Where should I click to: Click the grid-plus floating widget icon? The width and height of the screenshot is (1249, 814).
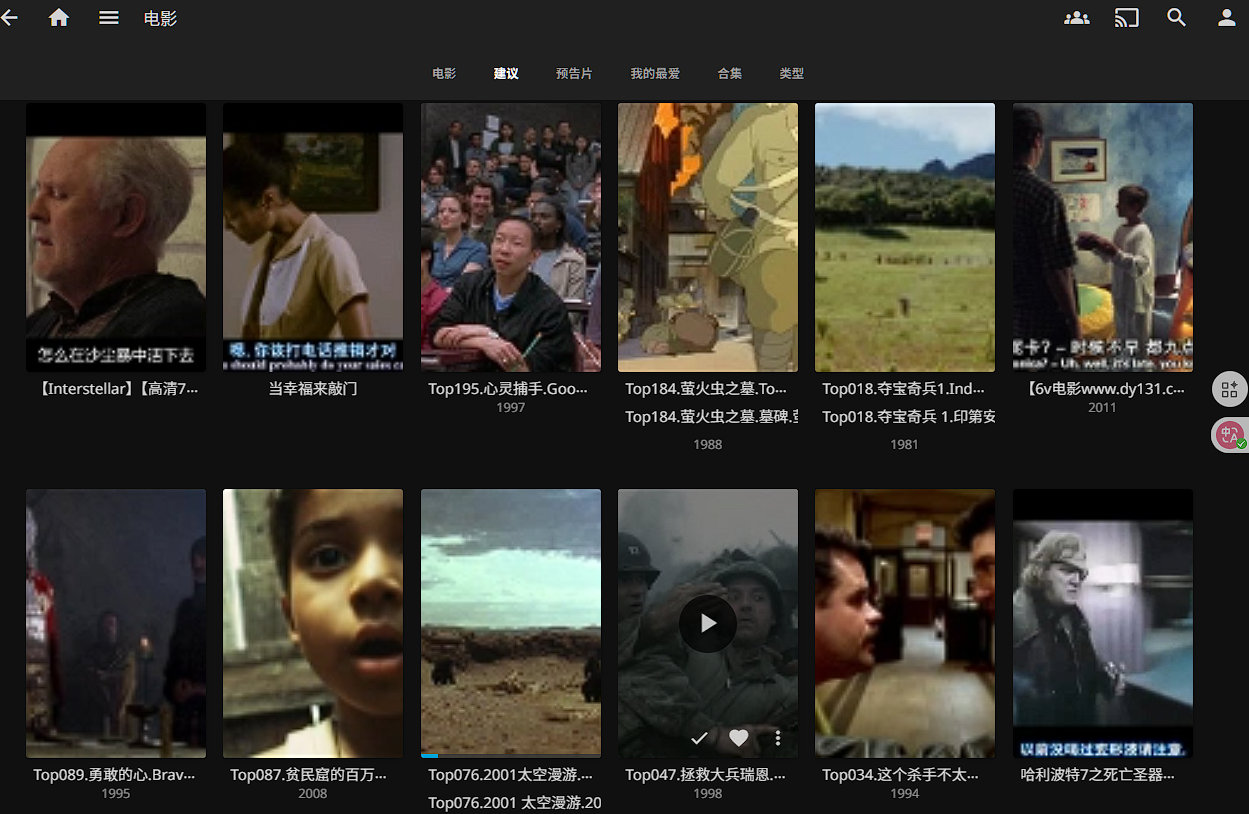coord(1230,389)
